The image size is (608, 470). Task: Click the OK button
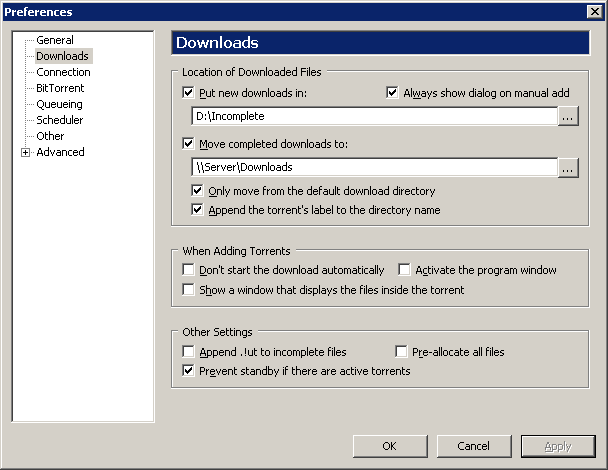(x=390, y=446)
